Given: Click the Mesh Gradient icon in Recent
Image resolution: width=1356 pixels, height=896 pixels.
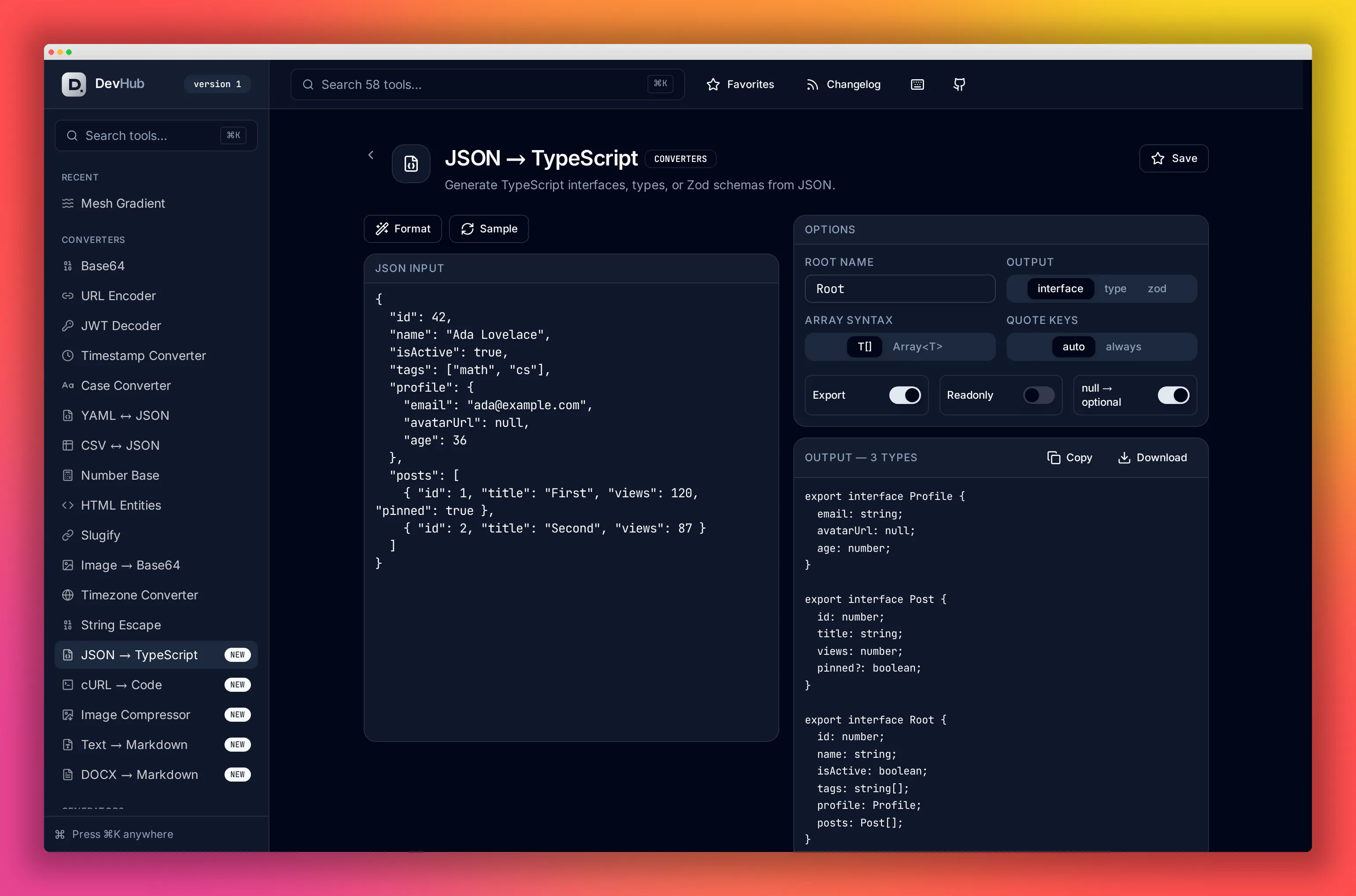Looking at the screenshot, I should click(x=67, y=203).
